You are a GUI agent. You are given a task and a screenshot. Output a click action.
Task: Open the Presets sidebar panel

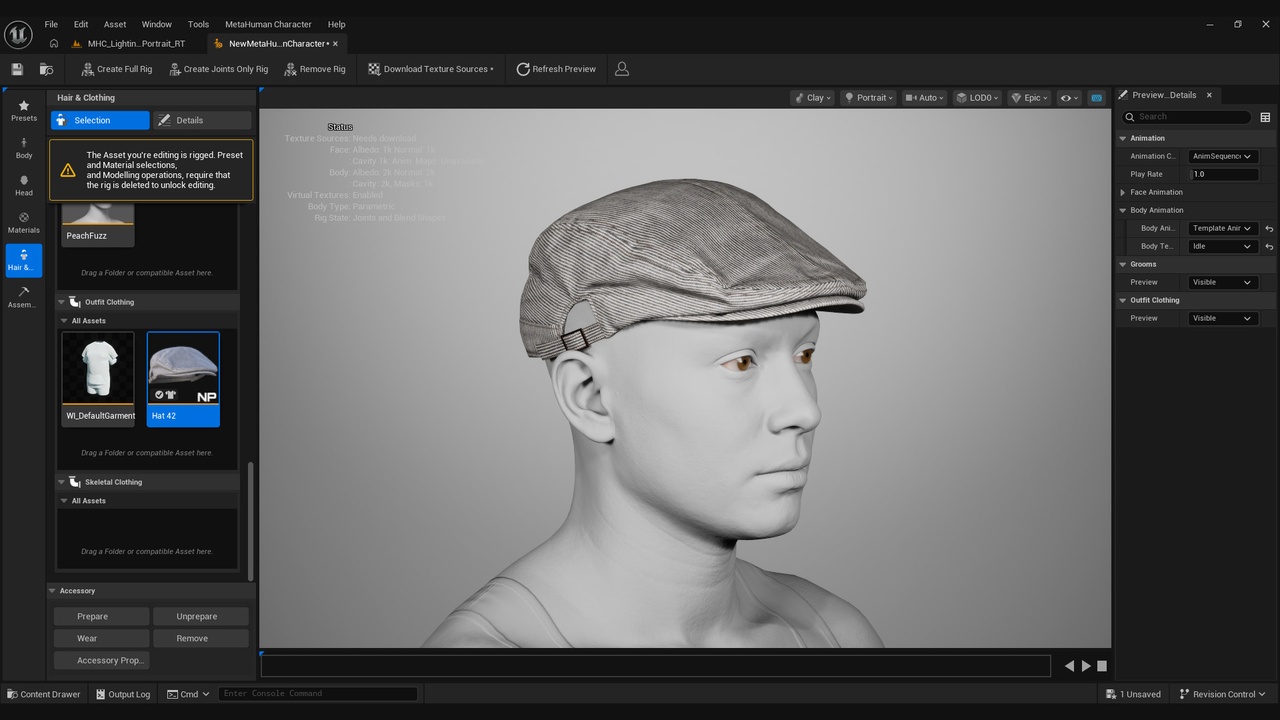[x=24, y=110]
